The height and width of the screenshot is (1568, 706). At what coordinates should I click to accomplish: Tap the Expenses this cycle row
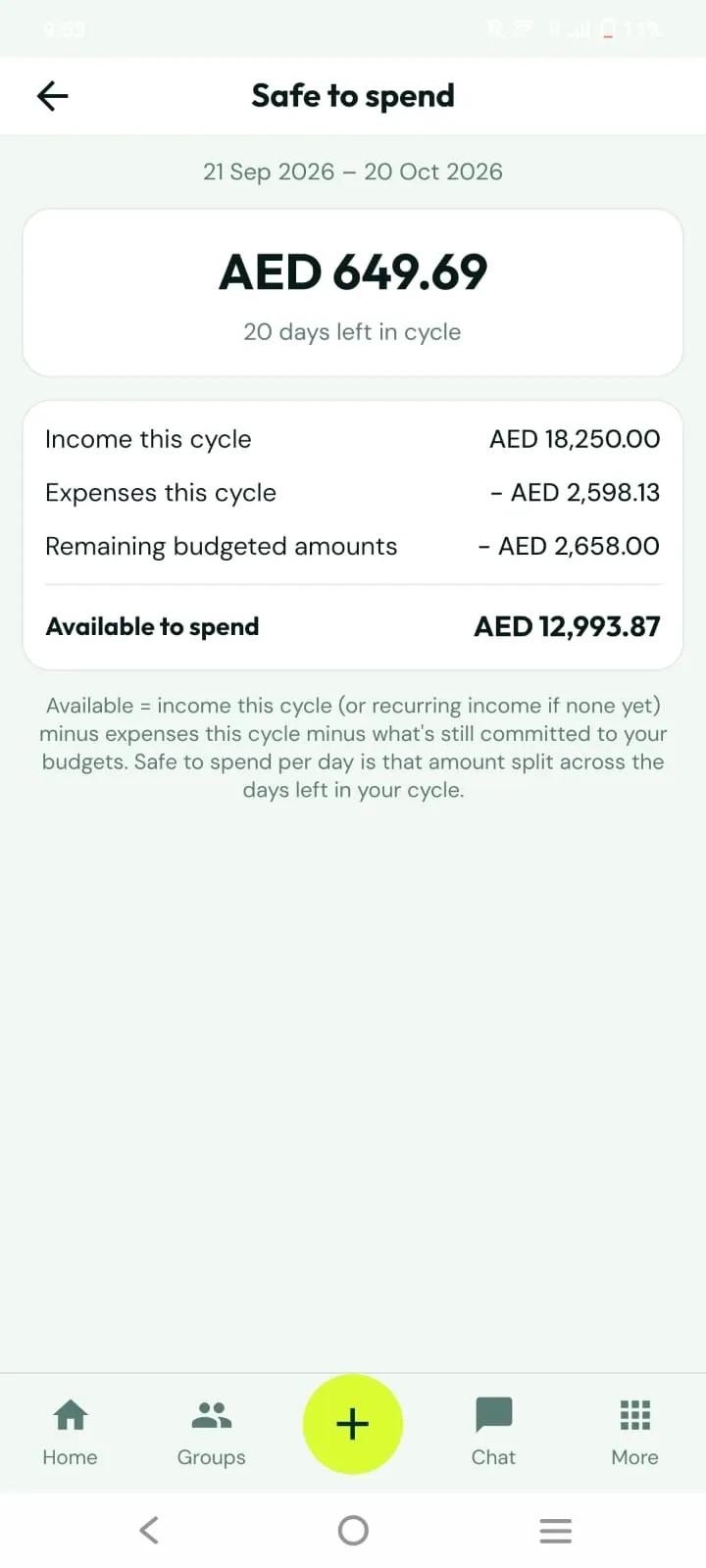(x=353, y=492)
